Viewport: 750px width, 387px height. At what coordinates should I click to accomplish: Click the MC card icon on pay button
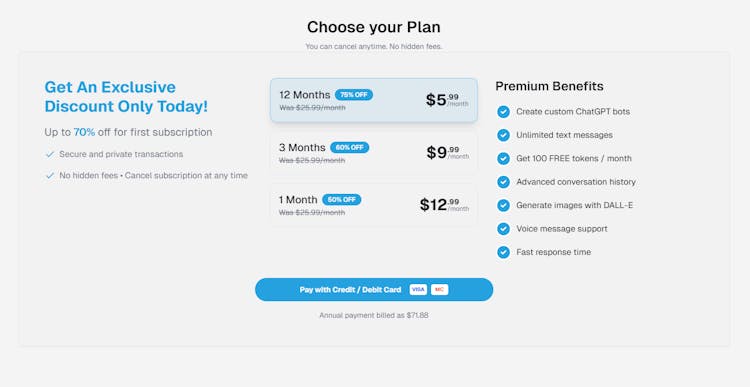(440, 289)
